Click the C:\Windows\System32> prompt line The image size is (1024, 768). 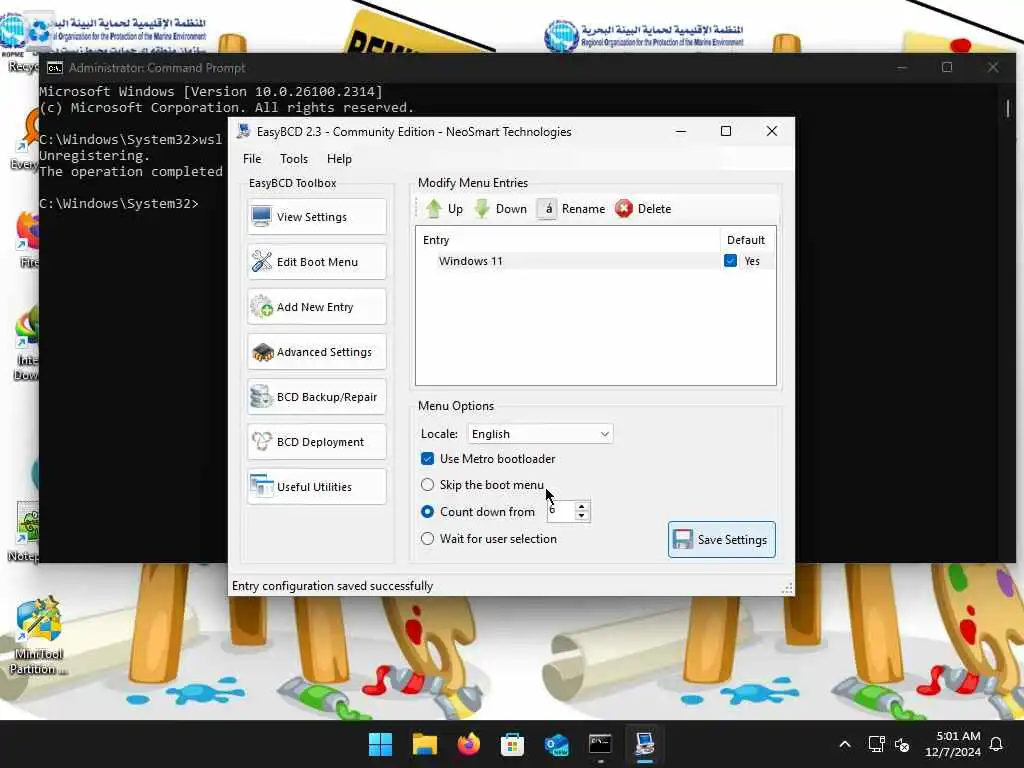pos(119,203)
